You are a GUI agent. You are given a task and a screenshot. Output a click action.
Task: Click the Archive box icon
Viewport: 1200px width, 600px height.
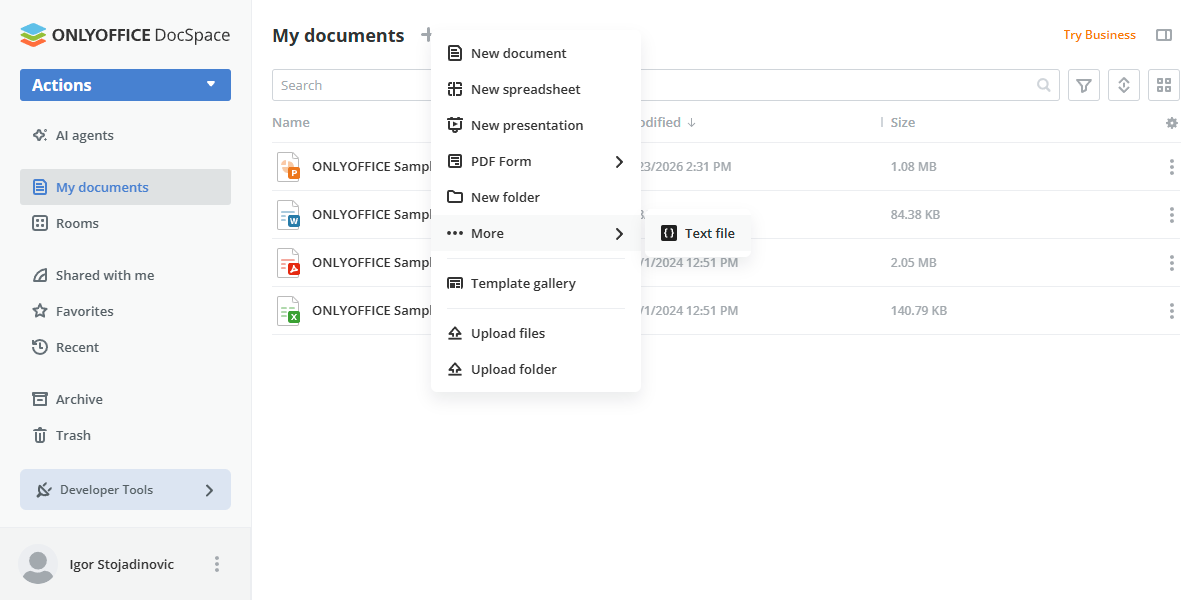point(40,399)
